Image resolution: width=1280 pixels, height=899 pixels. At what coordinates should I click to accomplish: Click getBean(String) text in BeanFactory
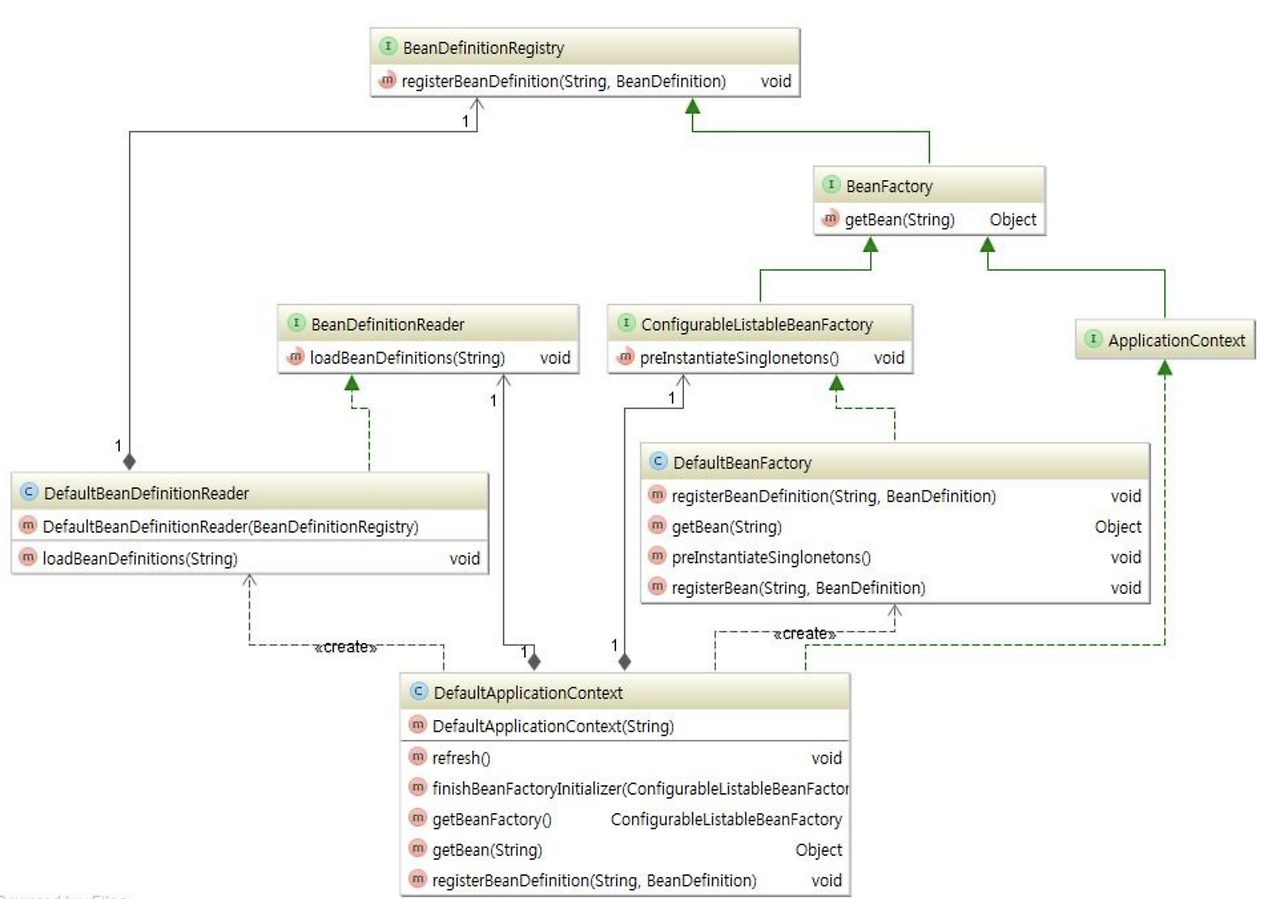(900, 220)
